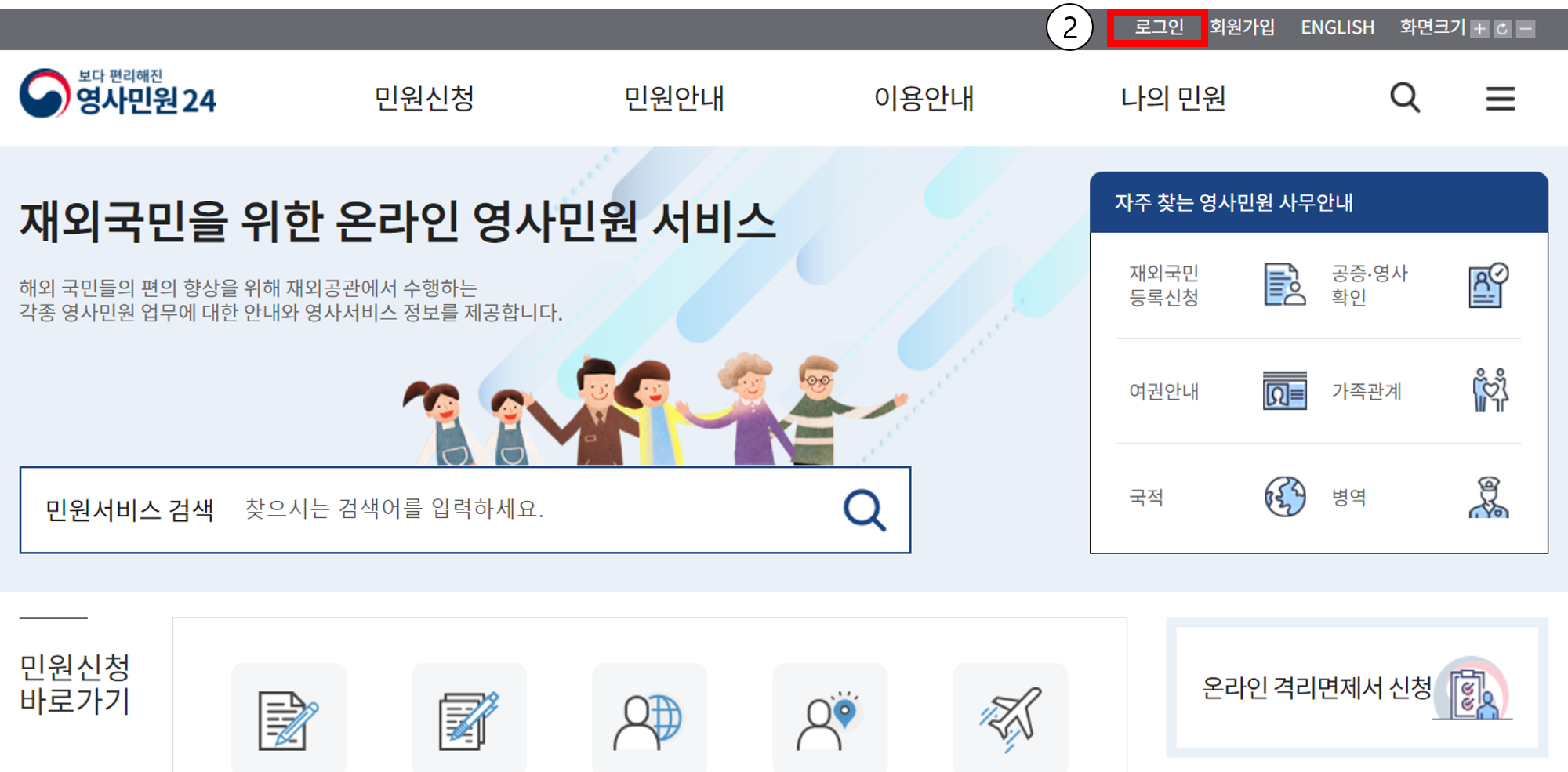
Task: Open the 회원가입 sign-up page
Action: (x=1242, y=28)
